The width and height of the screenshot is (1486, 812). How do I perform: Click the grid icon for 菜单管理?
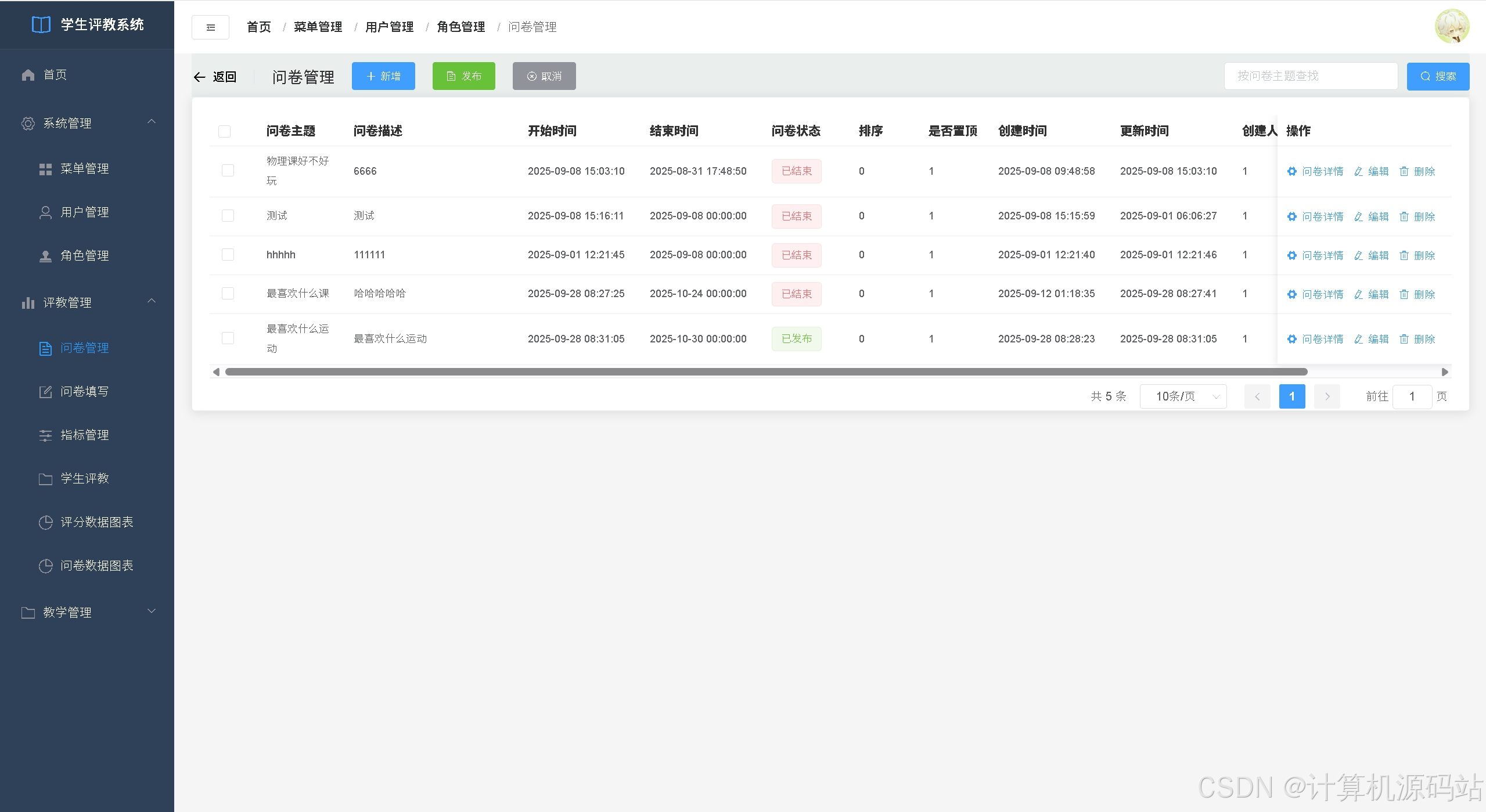click(x=45, y=169)
